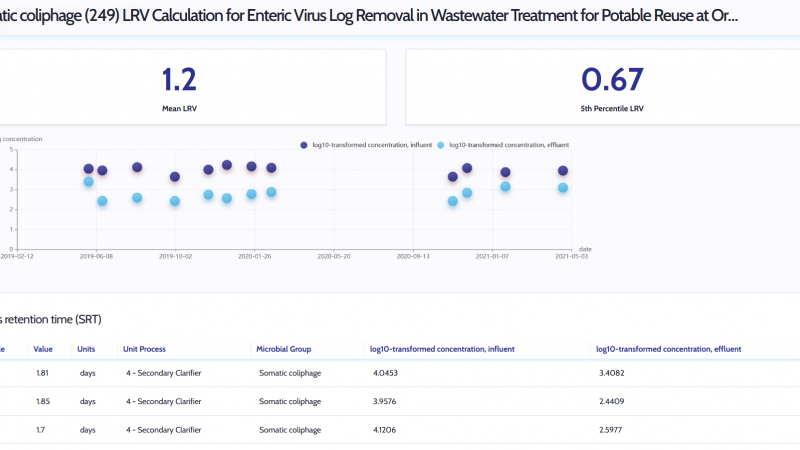
Task: Select the 4.1206 influent cell
Action: pyautogui.click(x=384, y=430)
